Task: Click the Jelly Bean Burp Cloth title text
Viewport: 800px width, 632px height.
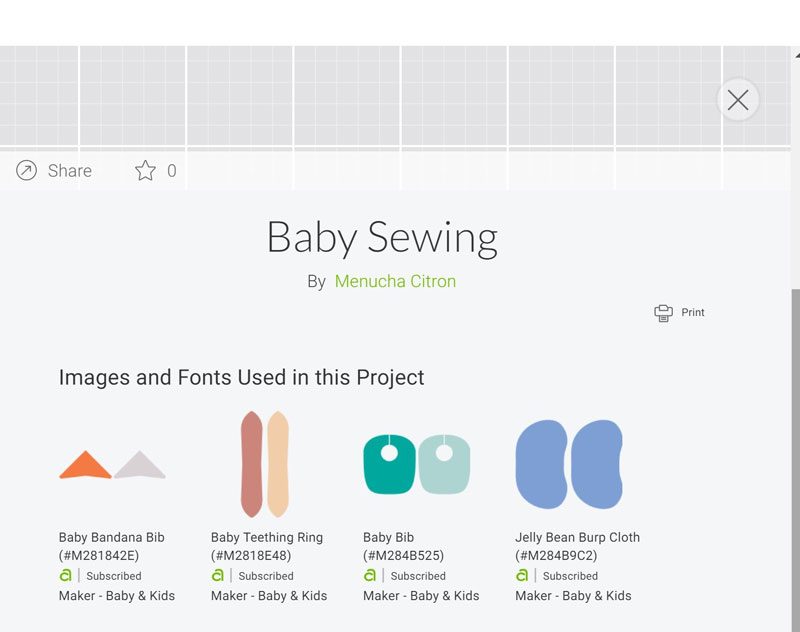Action: click(577, 537)
